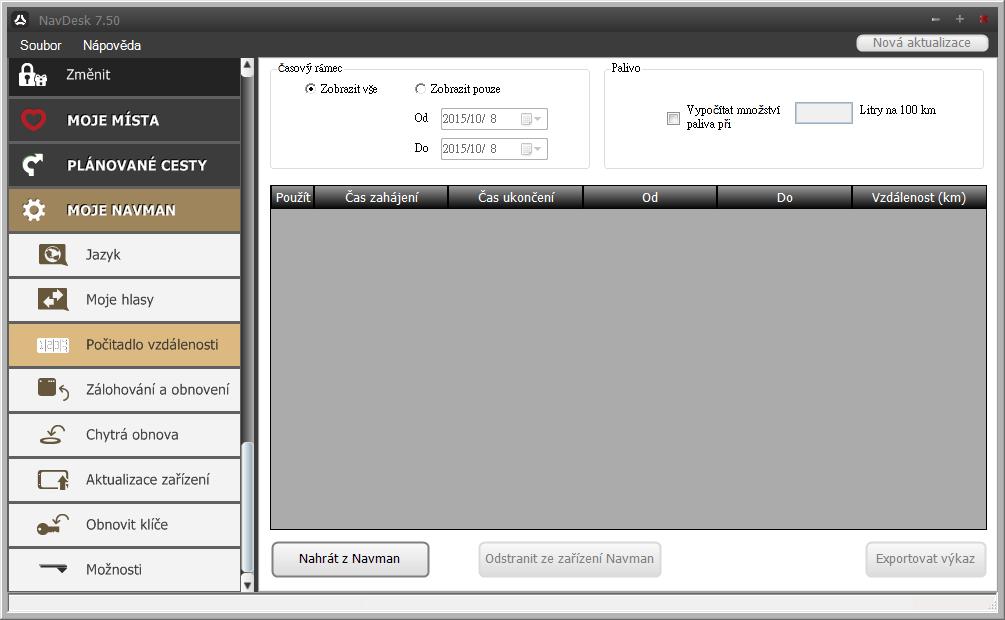Click the sidebar scrollbar up arrow

click(247, 66)
